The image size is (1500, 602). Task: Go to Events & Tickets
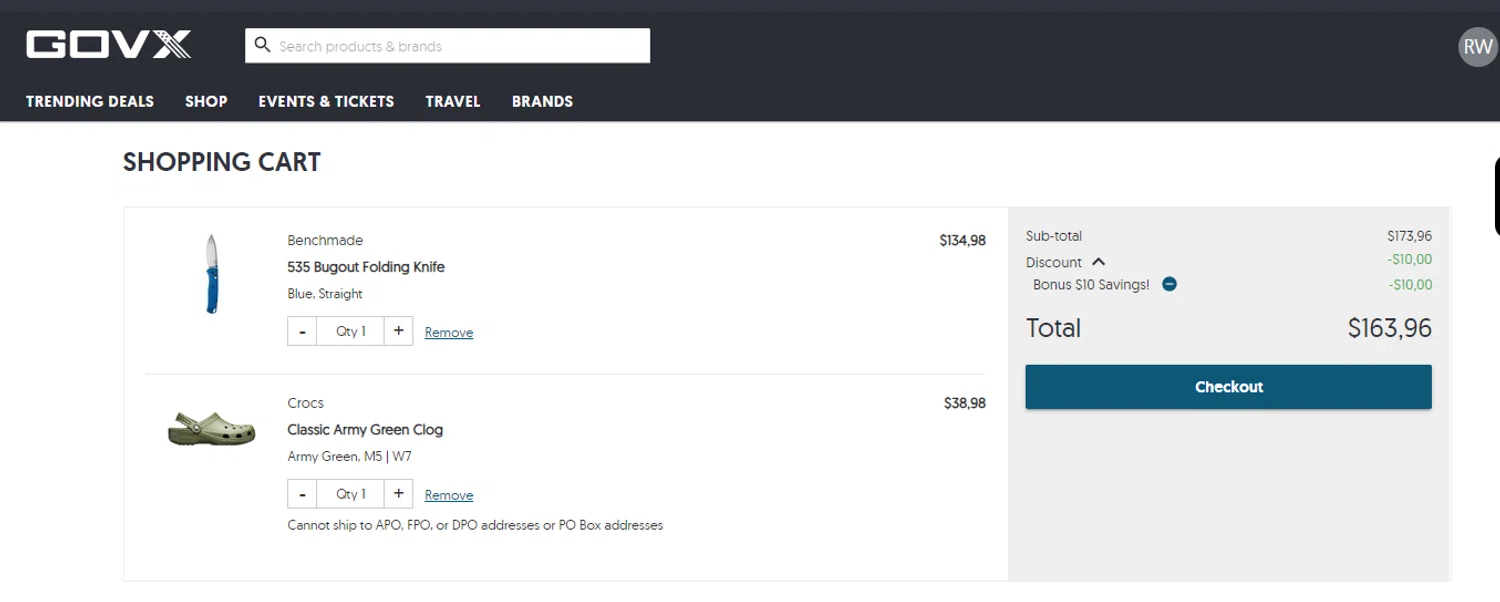326,101
